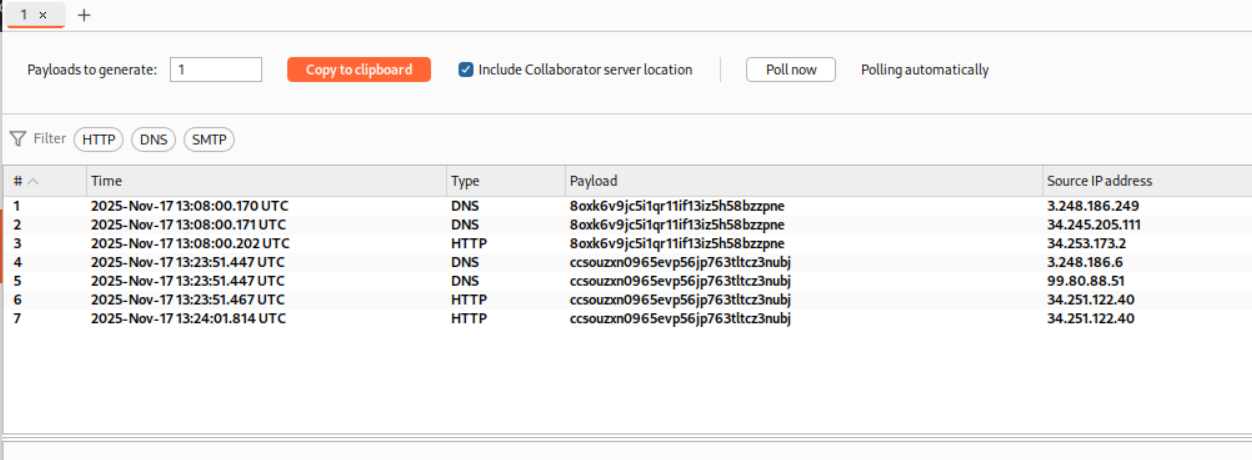
Task: Toggle Include Collaborator server location checkbox
Action: (x=466, y=70)
